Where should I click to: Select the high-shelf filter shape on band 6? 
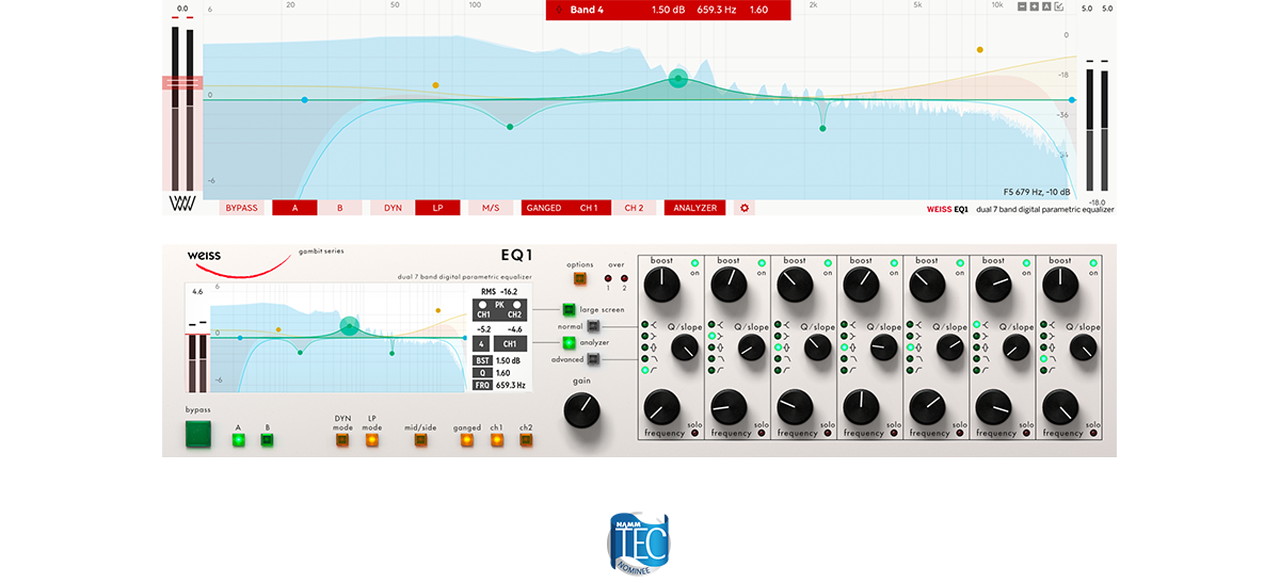click(977, 336)
